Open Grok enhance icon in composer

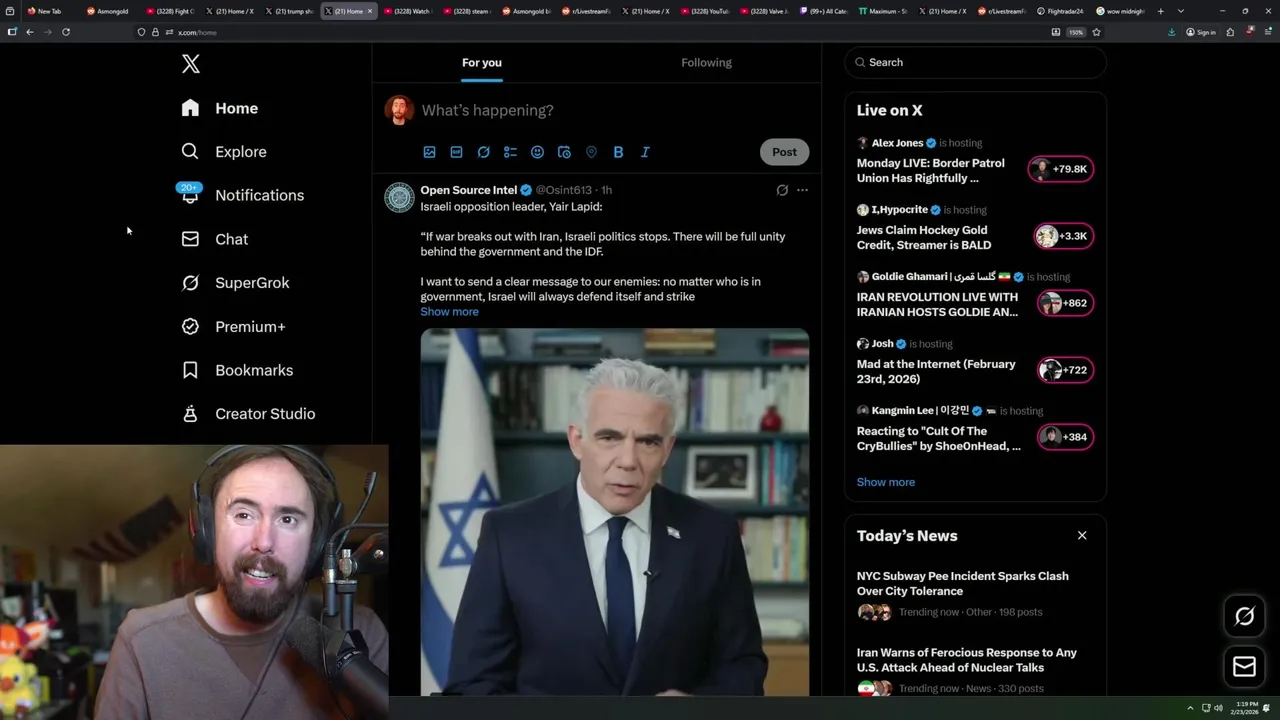click(483, 152)
